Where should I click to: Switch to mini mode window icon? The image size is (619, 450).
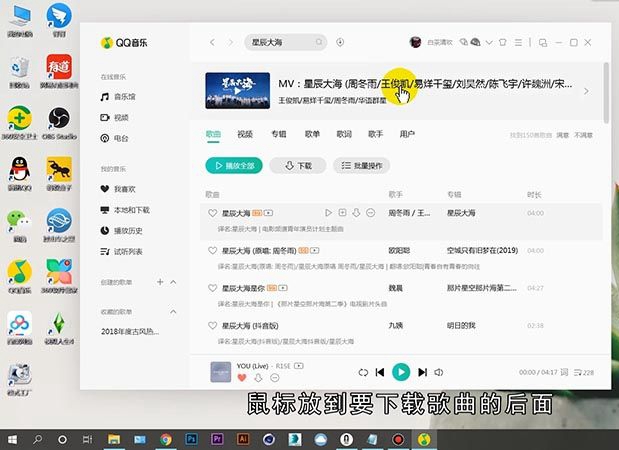tap(543, 43)
